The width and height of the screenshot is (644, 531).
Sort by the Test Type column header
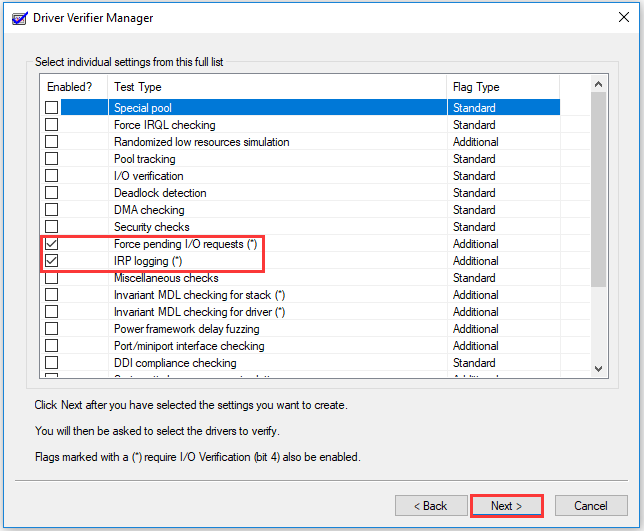point(277,87)
